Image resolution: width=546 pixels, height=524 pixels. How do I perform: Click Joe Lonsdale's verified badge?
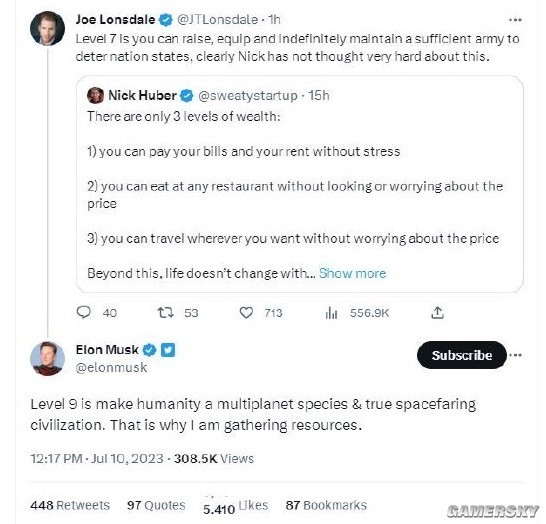166,19
